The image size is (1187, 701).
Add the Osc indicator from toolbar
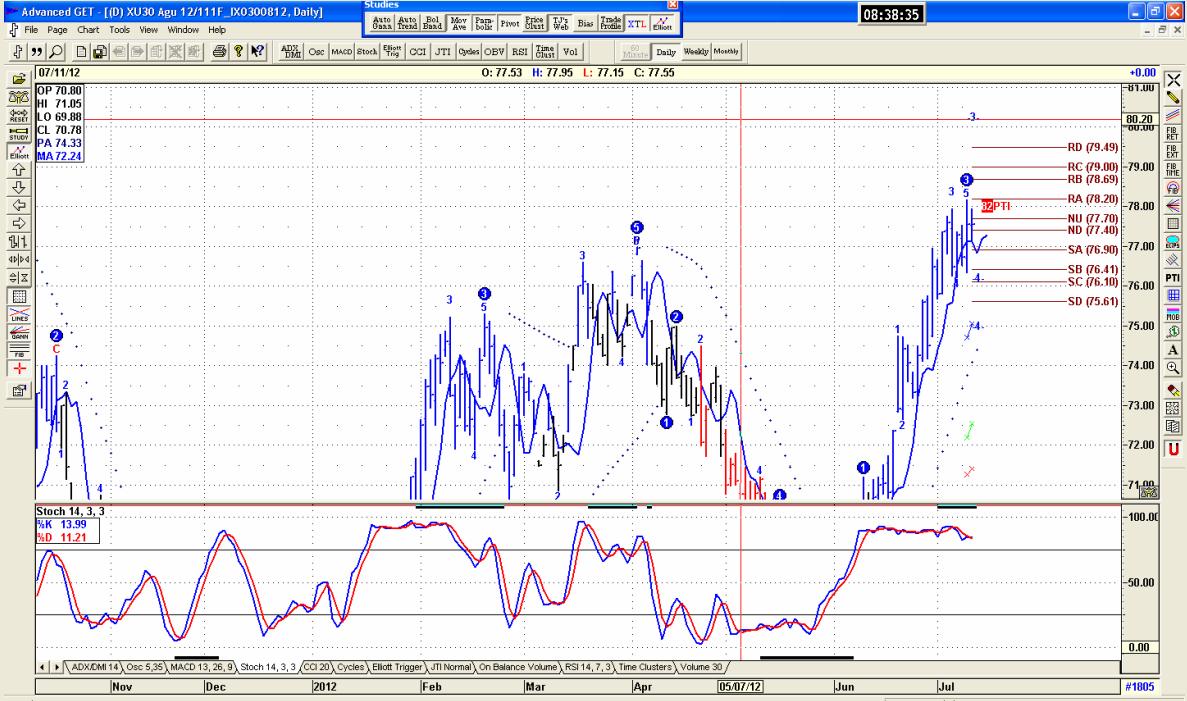click(x=316, y=51)
